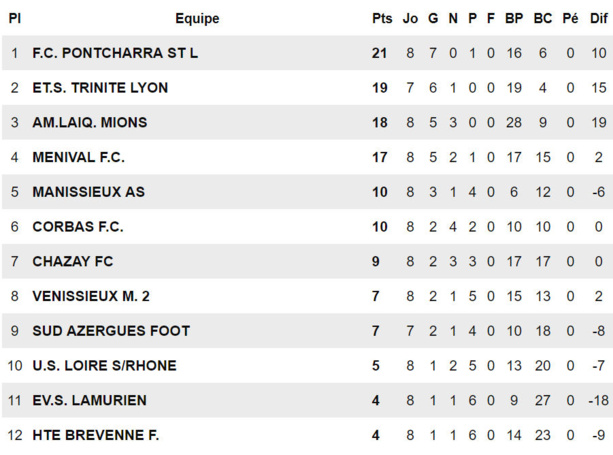Image resolution: width=613 pixels, height=455 pixels.
Task: Click the BC goals-against column header
Action: (x=542, y=18)
